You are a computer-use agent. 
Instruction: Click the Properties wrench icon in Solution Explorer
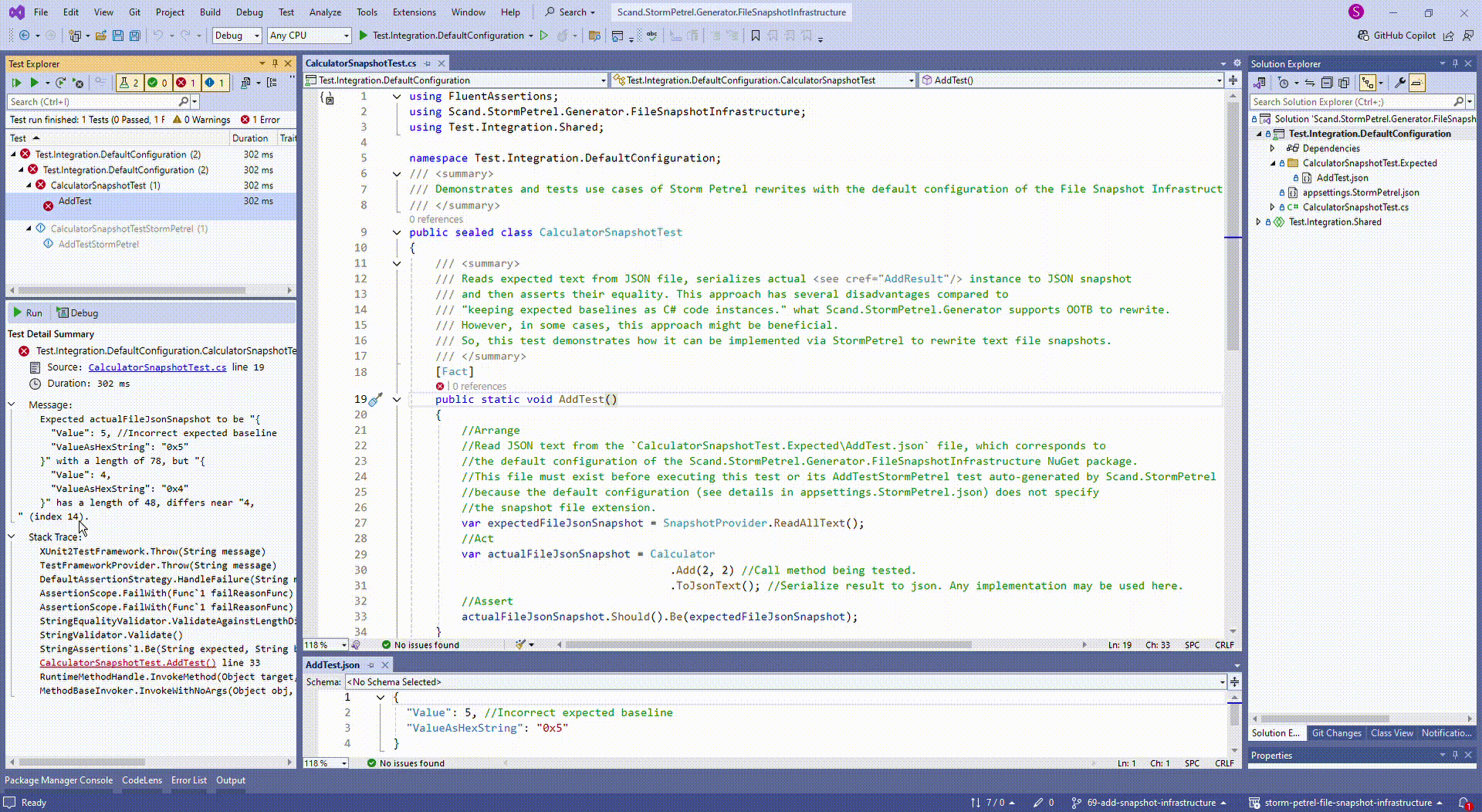[1399, 83]
